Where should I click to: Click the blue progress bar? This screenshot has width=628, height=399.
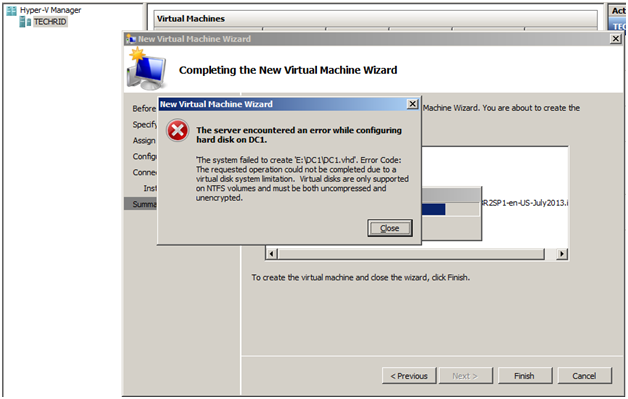pyautogui.click(x=433, y=209)
